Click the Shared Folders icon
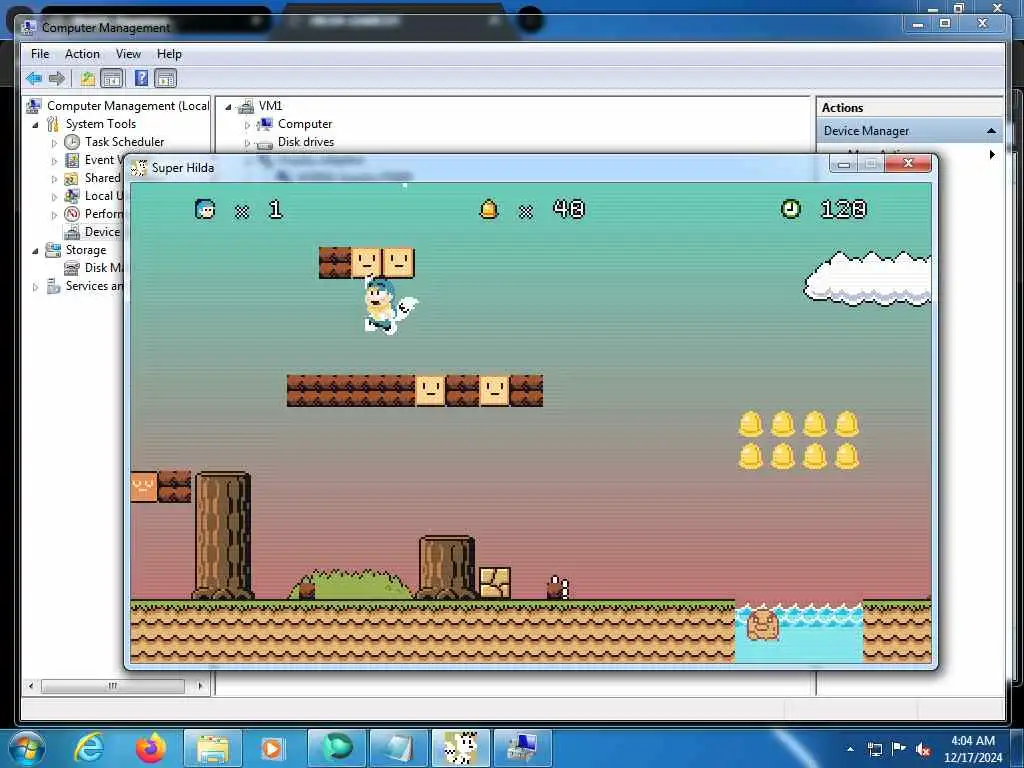This screenshot has height=768, width=1024. [72, 178]
